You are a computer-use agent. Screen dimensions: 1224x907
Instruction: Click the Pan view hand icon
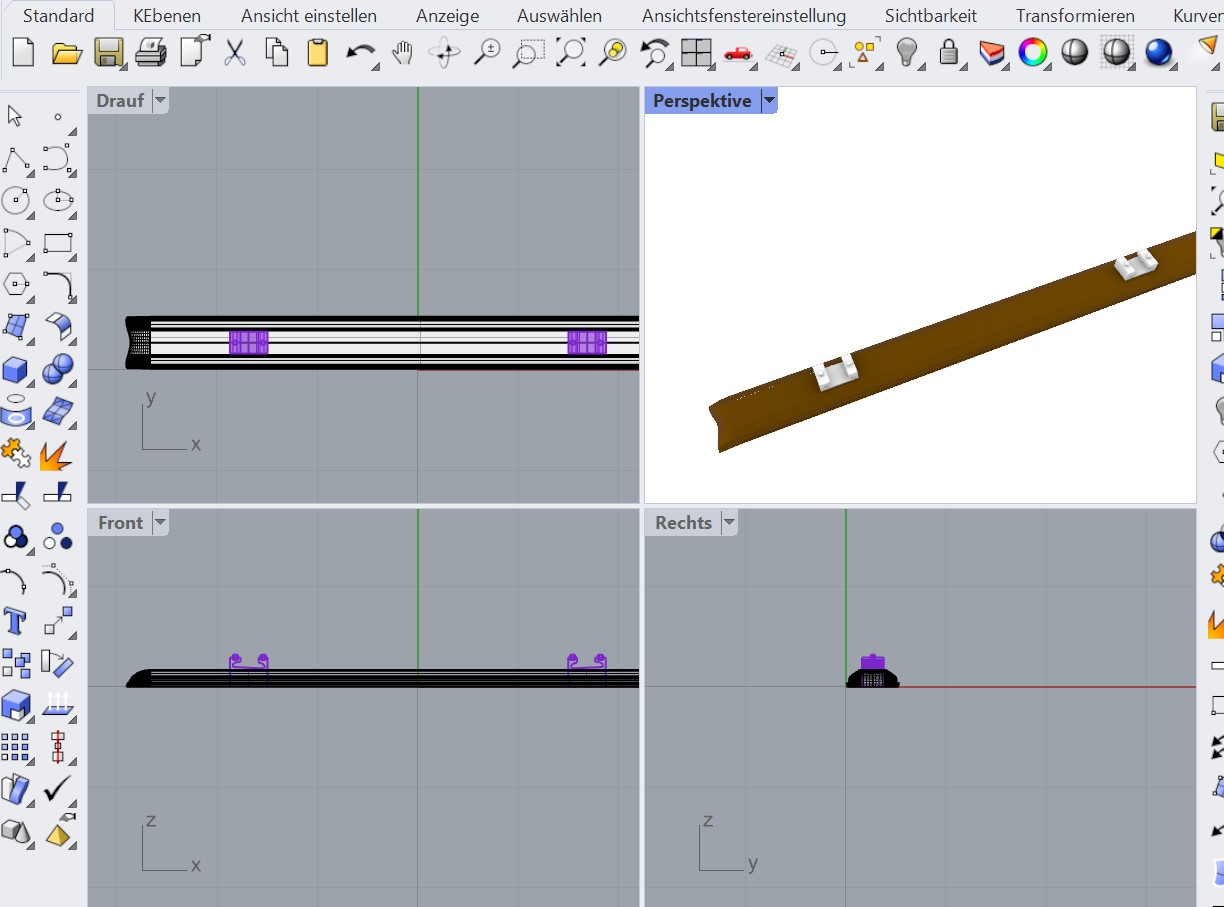coord(402,52)
